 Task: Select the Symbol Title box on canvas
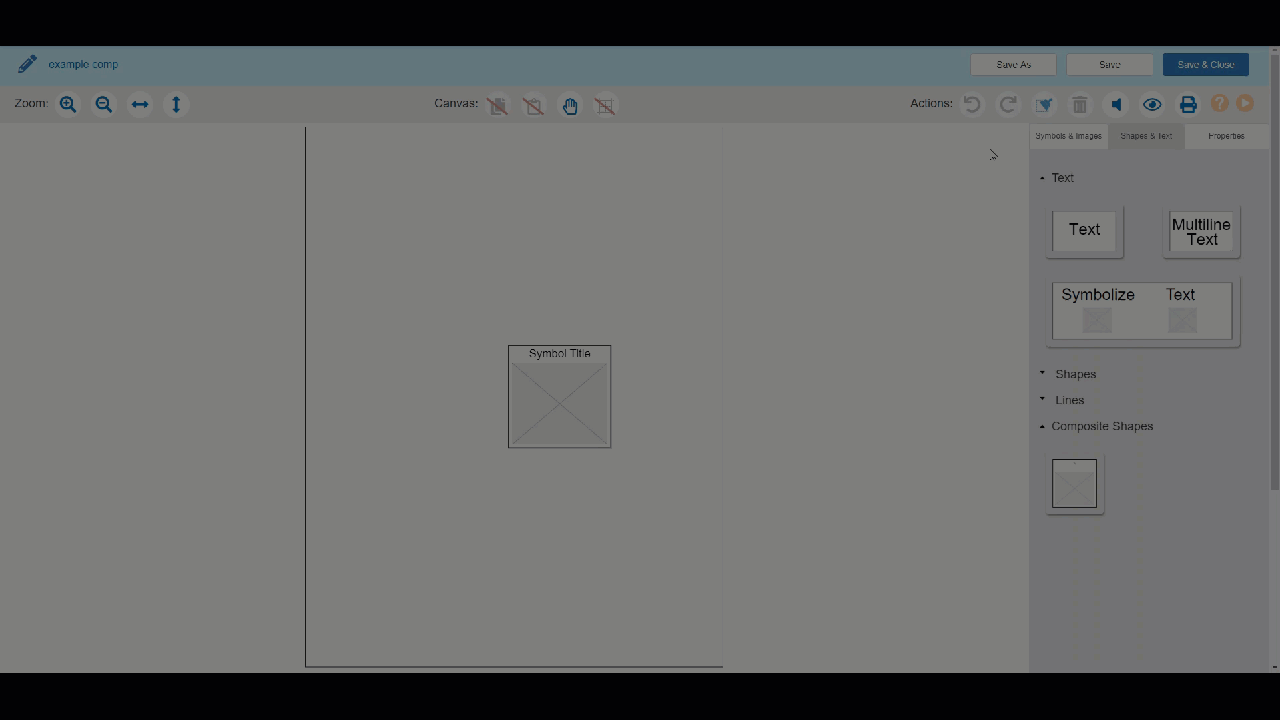[559, 396]
